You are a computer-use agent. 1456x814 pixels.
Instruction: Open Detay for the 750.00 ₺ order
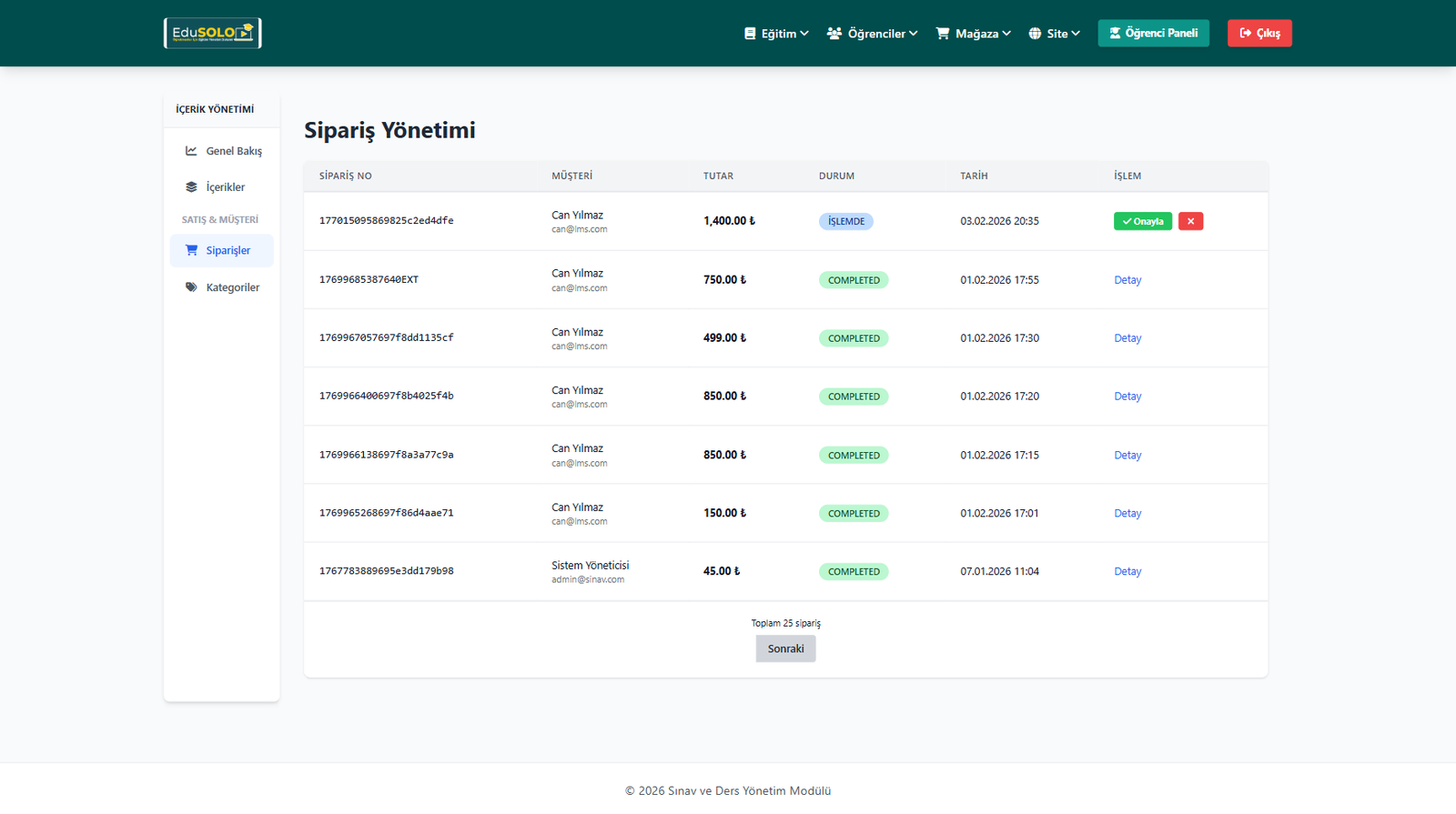click(1127, 280)
